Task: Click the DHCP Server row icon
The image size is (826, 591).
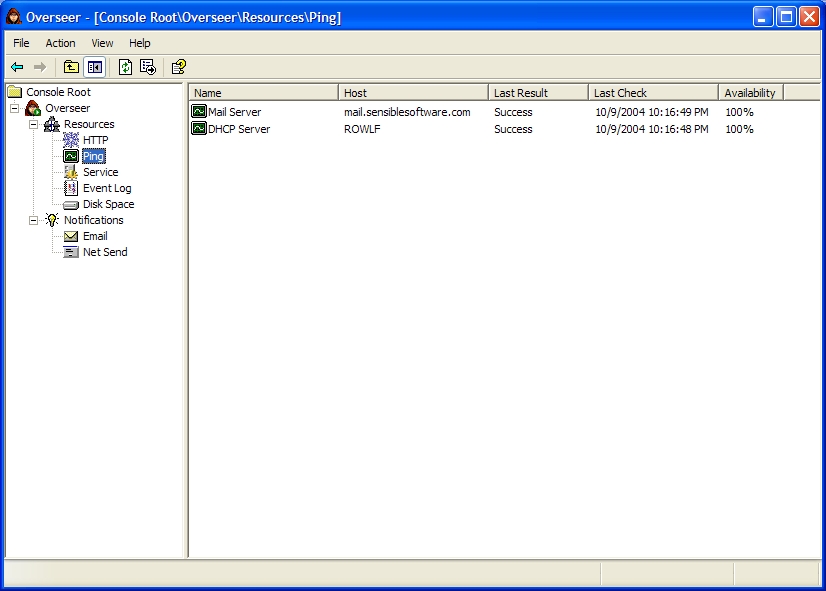Action: click(x=199, y=129)
